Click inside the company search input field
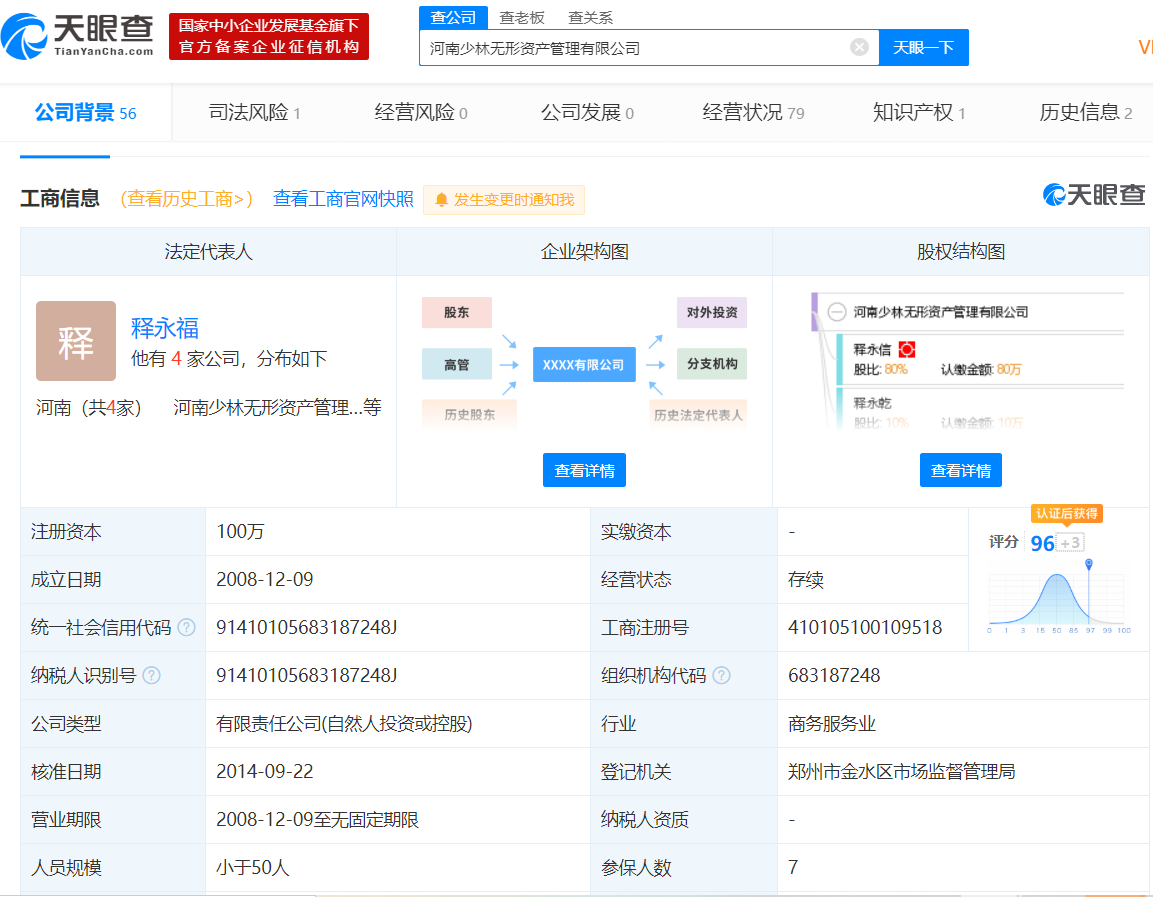 click(x=640, y=47)
